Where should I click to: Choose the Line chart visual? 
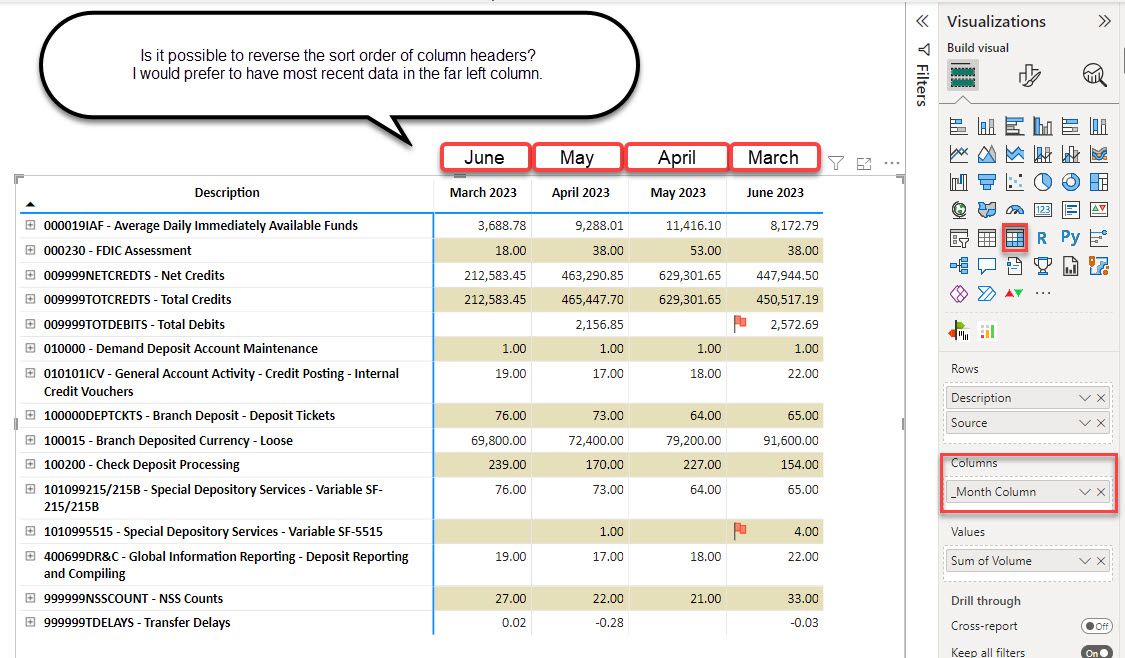click(959, 154)
